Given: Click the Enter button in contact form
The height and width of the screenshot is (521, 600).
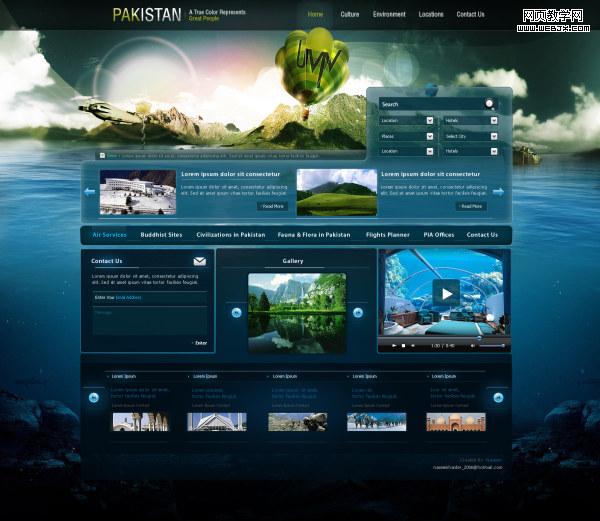Looking at the screenshot, I should point(199,343).
